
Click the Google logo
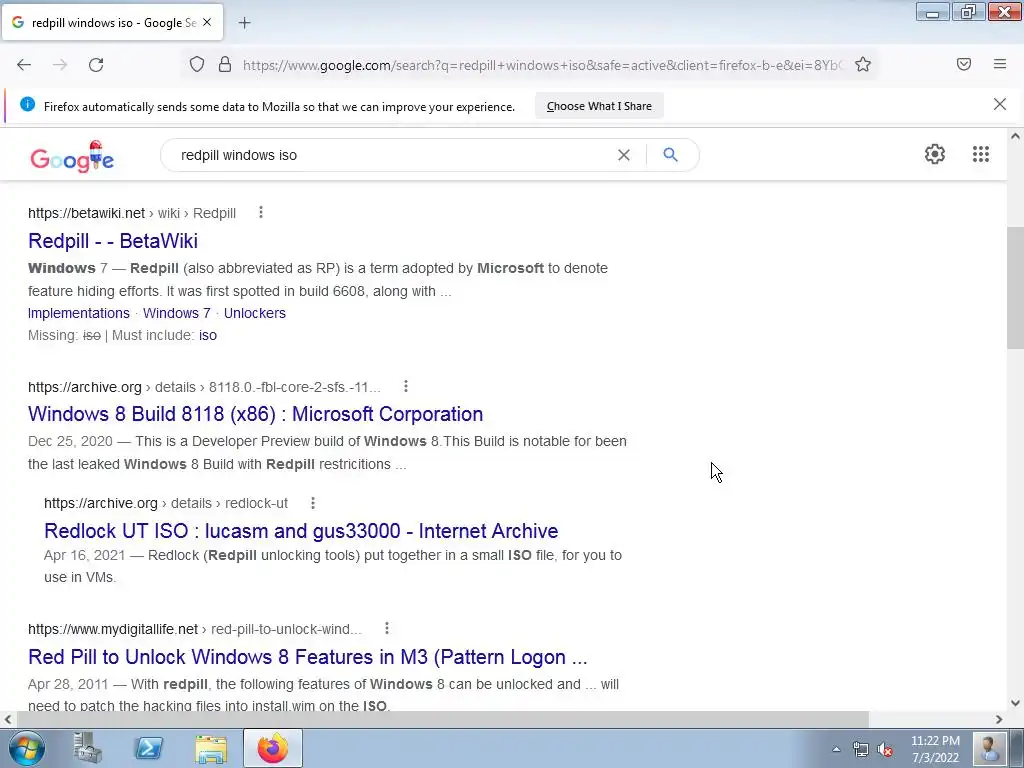click(72, 157)
